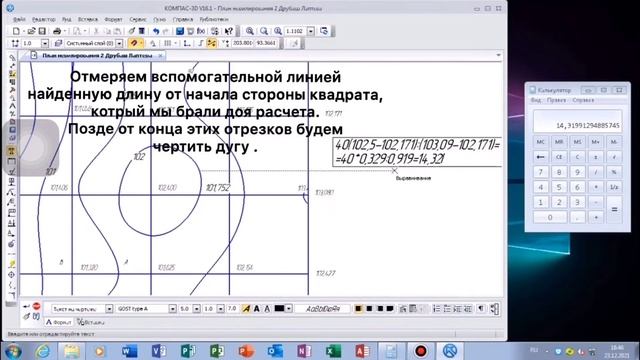Expand the document tabs list arrow
Image resolution: width=640 pixels, height=360 pixels.
(498, 55)
